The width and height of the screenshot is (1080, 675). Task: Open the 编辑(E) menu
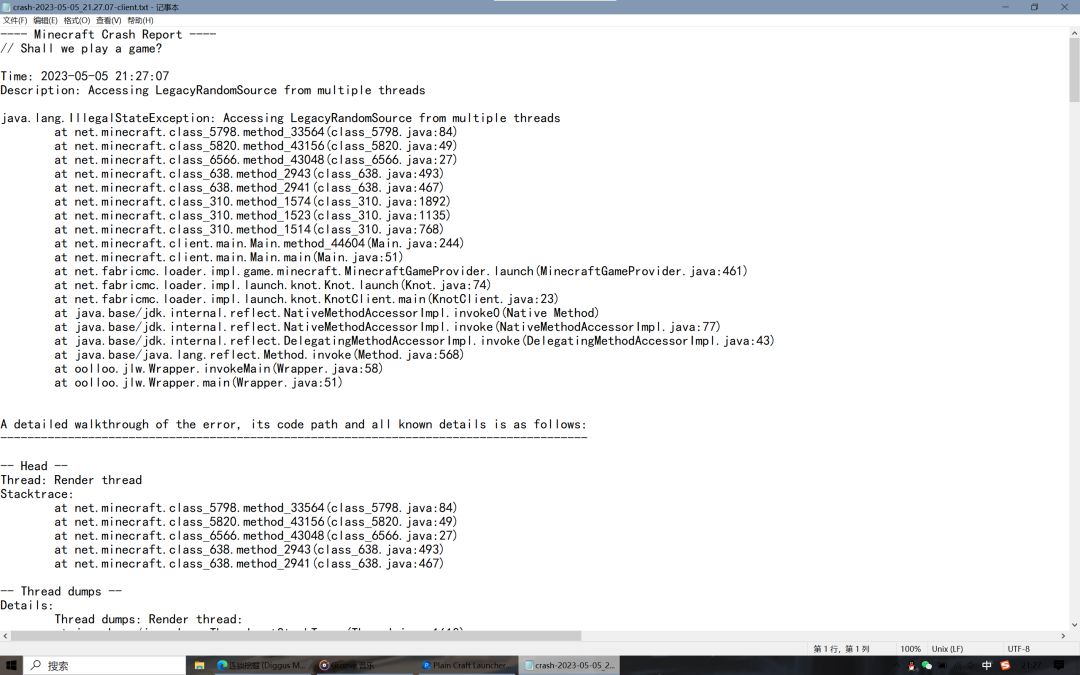[45, 21]
